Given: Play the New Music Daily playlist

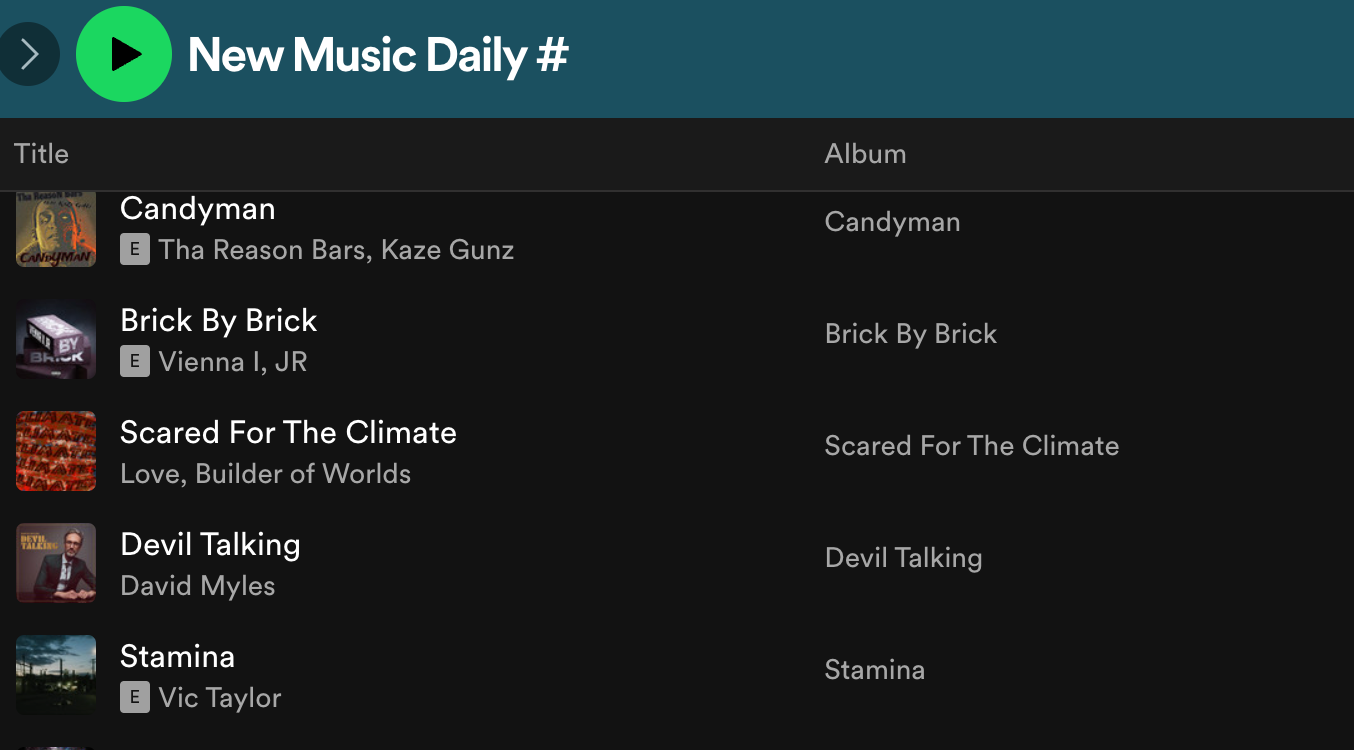Looking at the screenshot, I should tap(124, 54).
